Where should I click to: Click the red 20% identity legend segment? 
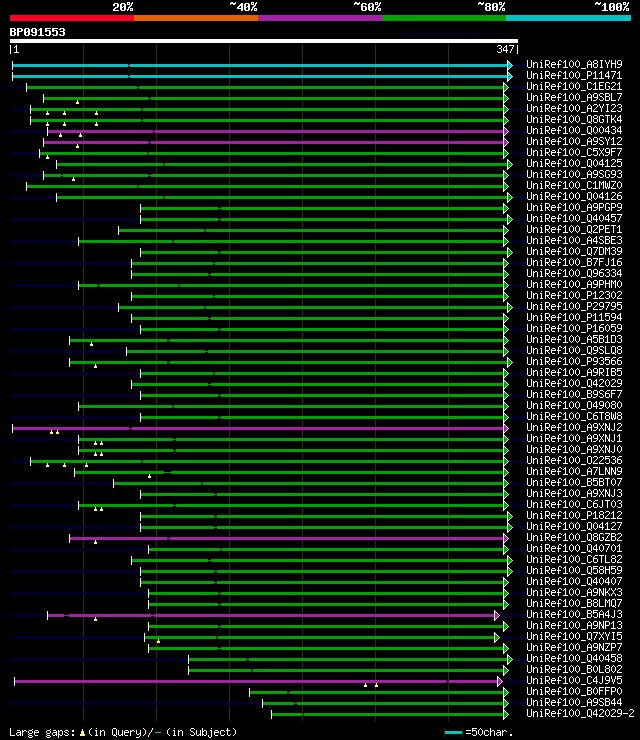click(72, 18)
